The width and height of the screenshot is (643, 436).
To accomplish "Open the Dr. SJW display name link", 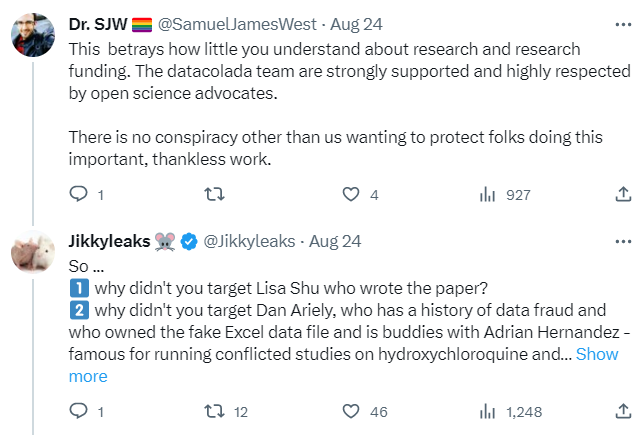I will (x=93, y=23).
